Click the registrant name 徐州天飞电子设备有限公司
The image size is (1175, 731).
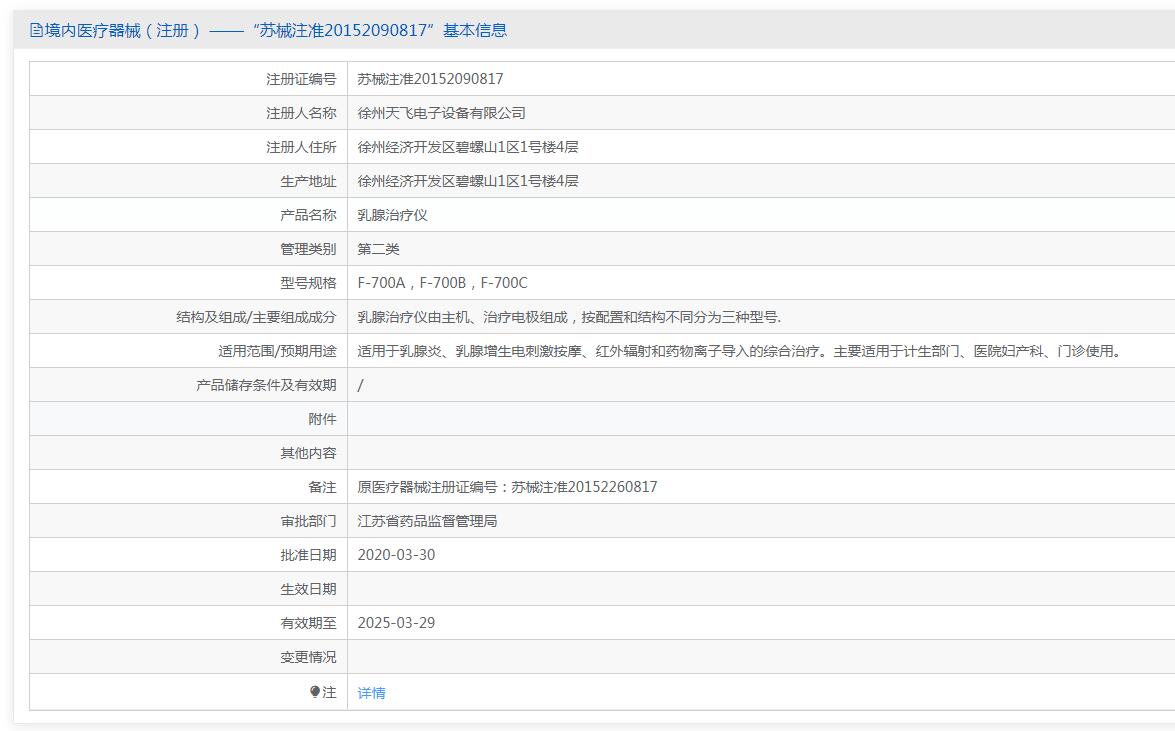click(441, 113)
